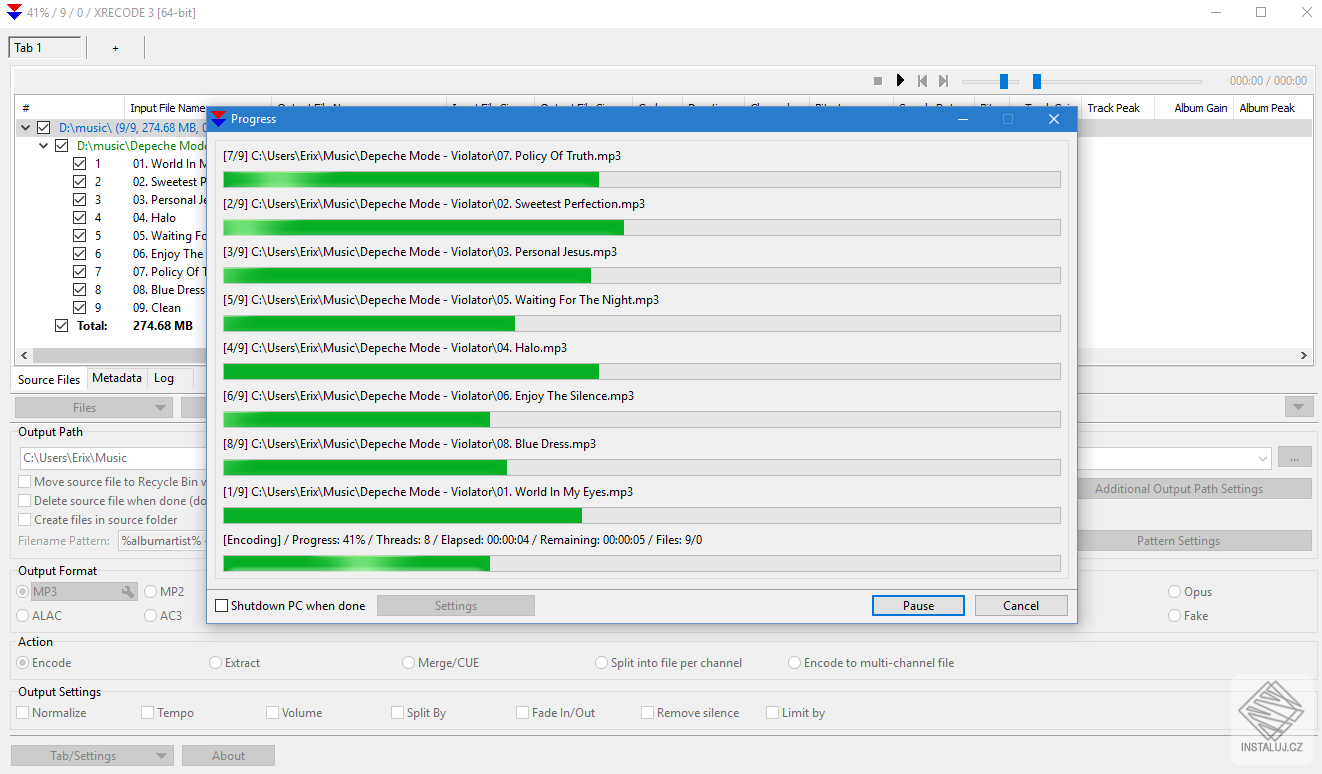1322x774 pixels.
Task: Close the Progress dialog
Action: 1053,119
